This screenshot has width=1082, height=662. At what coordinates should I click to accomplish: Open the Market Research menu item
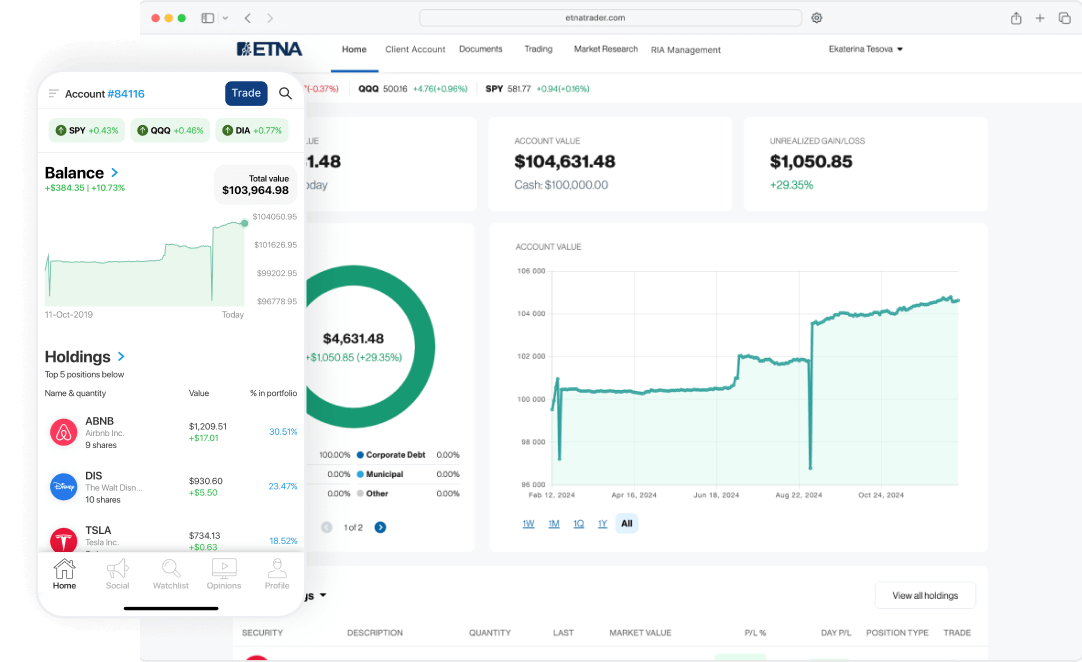[x=606, y=49]
